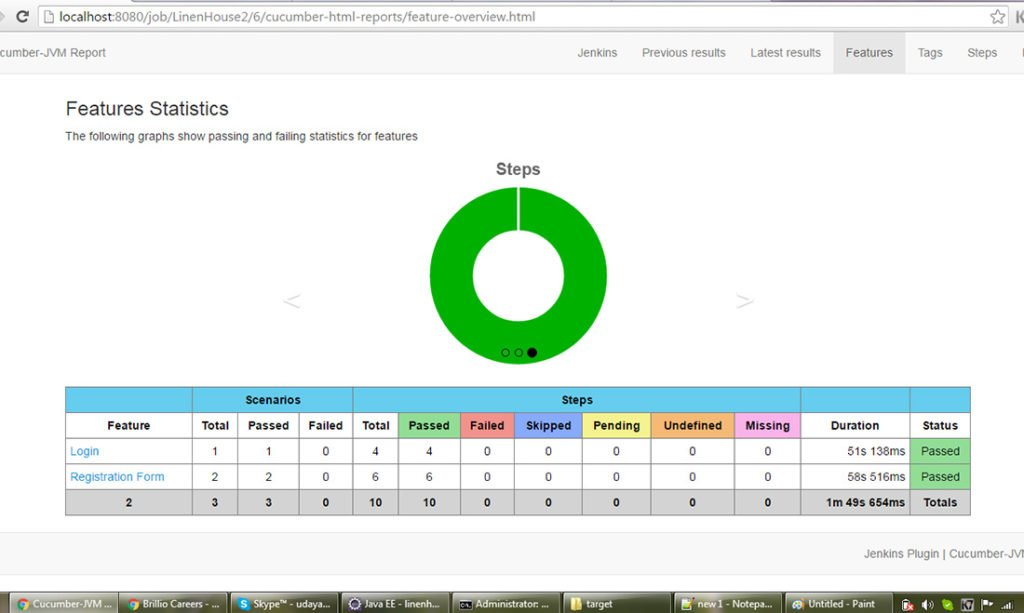Image resolution: width=1024 pixels, height=613 pixels.
Task: Open the Latest results navigation item
Action: (785, 53)
